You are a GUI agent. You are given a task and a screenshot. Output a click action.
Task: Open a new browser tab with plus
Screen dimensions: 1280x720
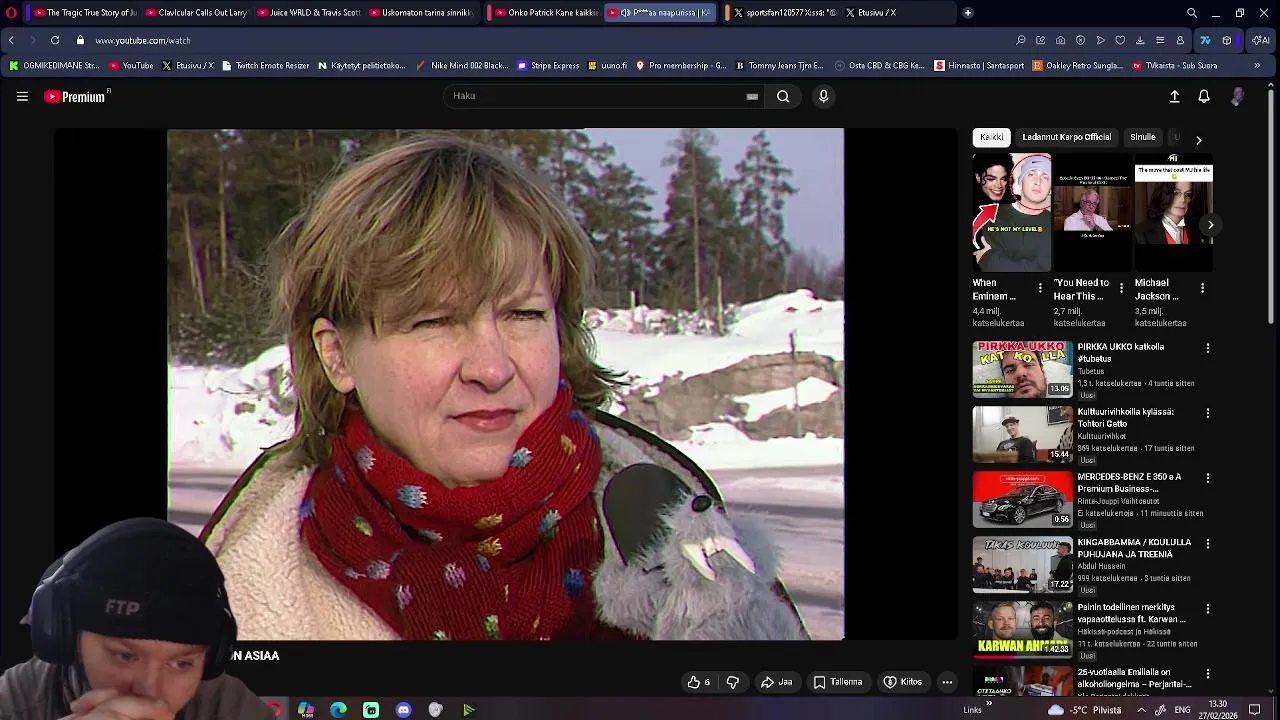click(967, 13)
